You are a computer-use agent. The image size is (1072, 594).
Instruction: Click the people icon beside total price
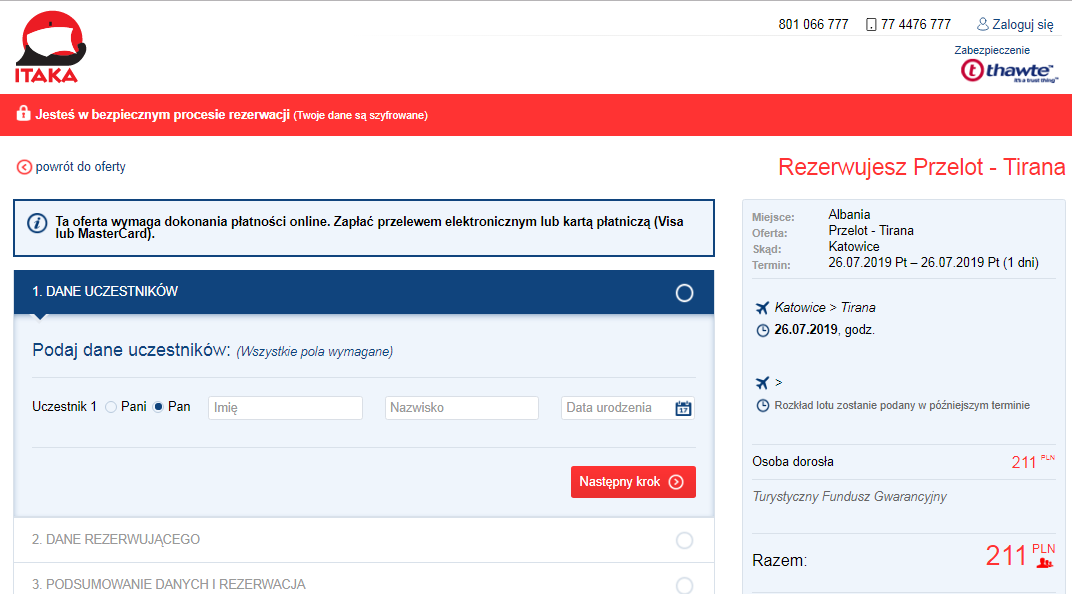tap(1045, 563)
